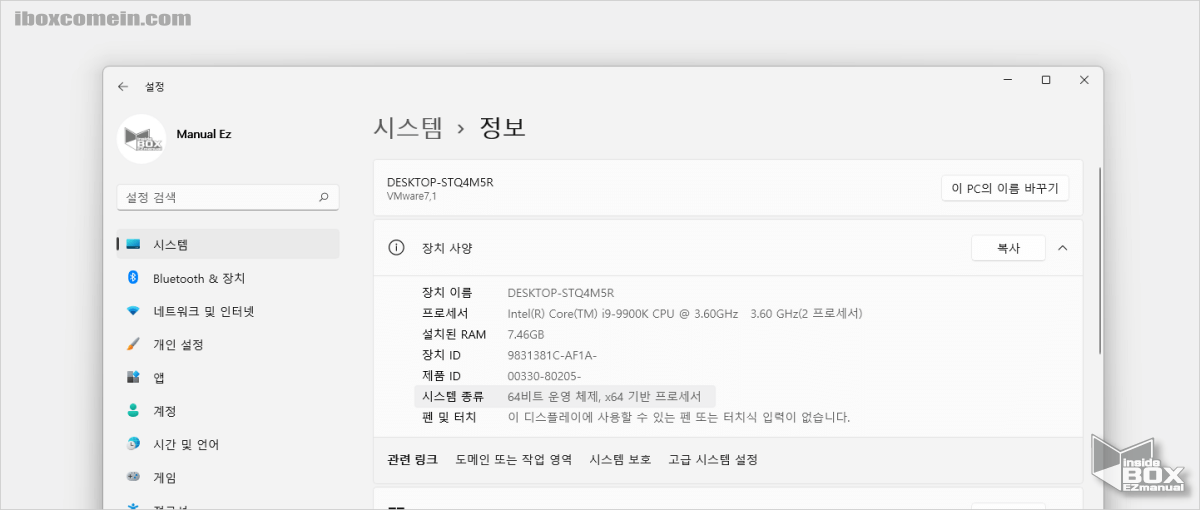Screen dimensions: 1200x510
Task: Open the 시스템 settings category
Action: (x=228, y=244)
